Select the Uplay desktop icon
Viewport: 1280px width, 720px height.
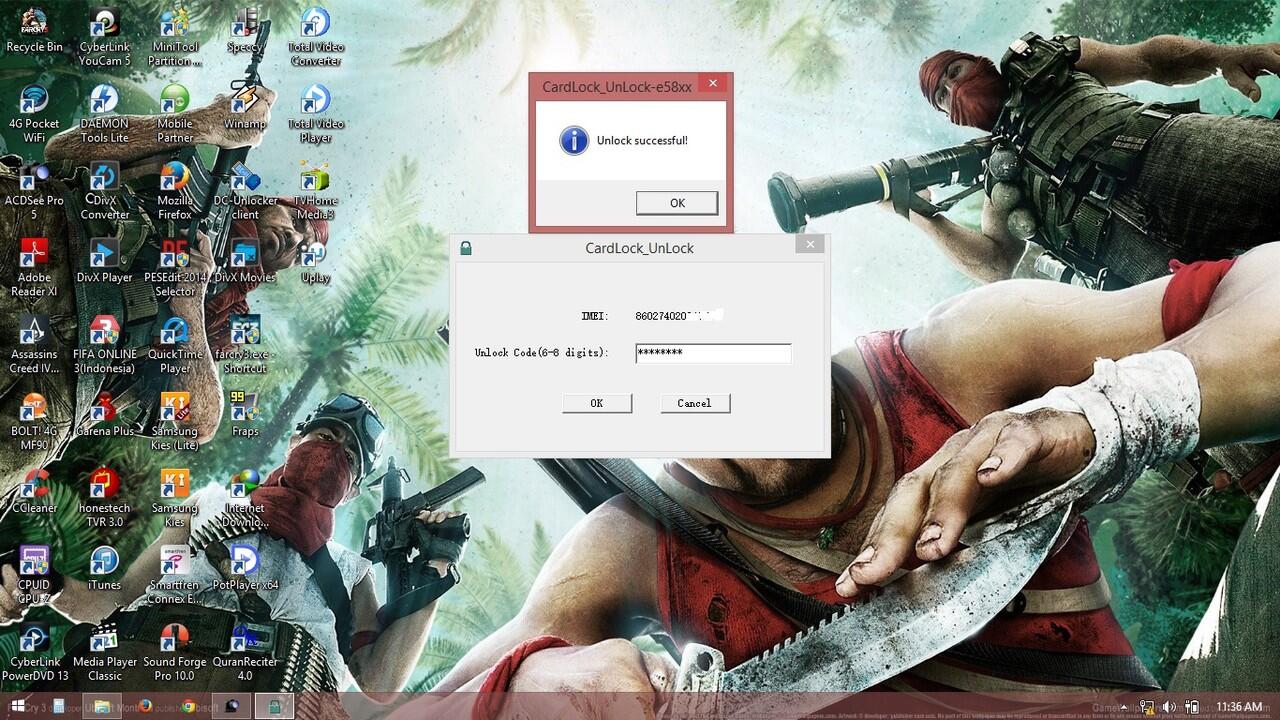316,262
